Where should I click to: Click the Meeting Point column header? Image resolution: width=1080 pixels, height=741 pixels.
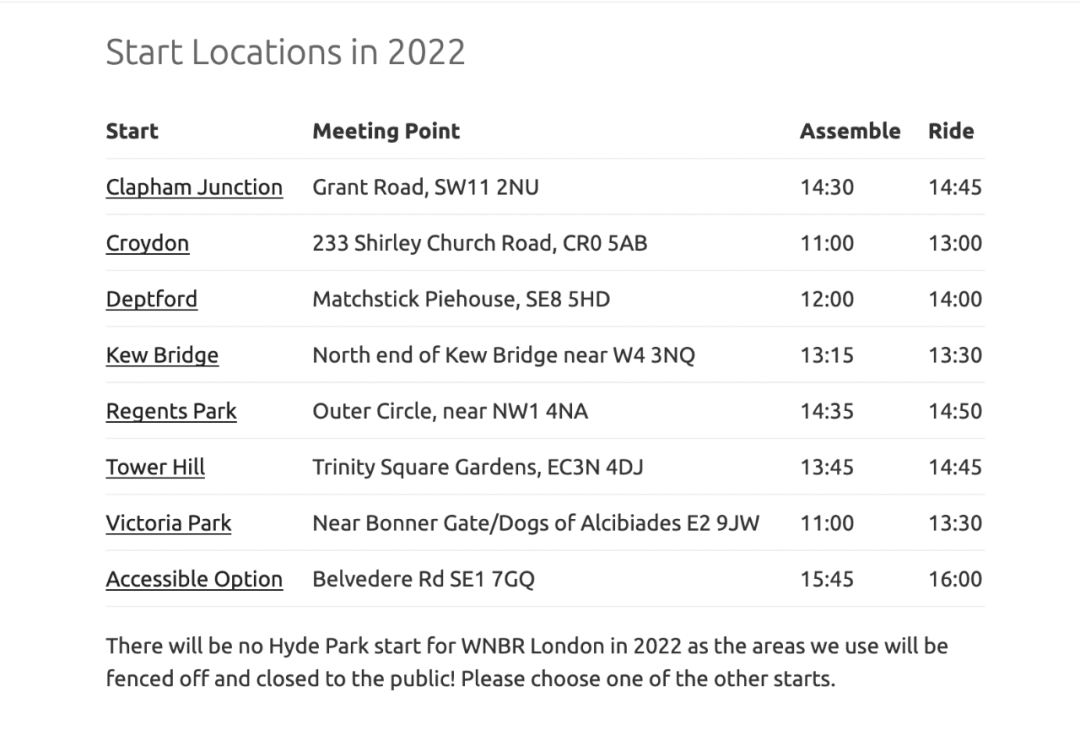(x=386, y=131)
